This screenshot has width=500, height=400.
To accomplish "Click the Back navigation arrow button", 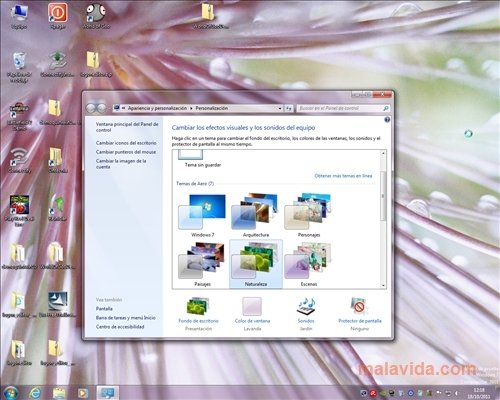I will coord(91,108).
